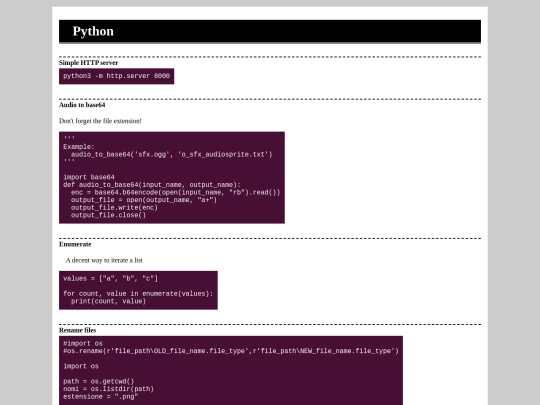Click the 'estensione = ".png"' line
Viewport: 540px width, 405px height.
click(x=101, y=396)
